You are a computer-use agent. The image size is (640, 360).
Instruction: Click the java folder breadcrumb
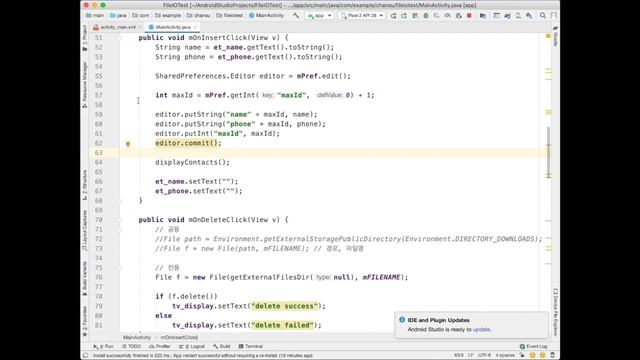[118, 16]
